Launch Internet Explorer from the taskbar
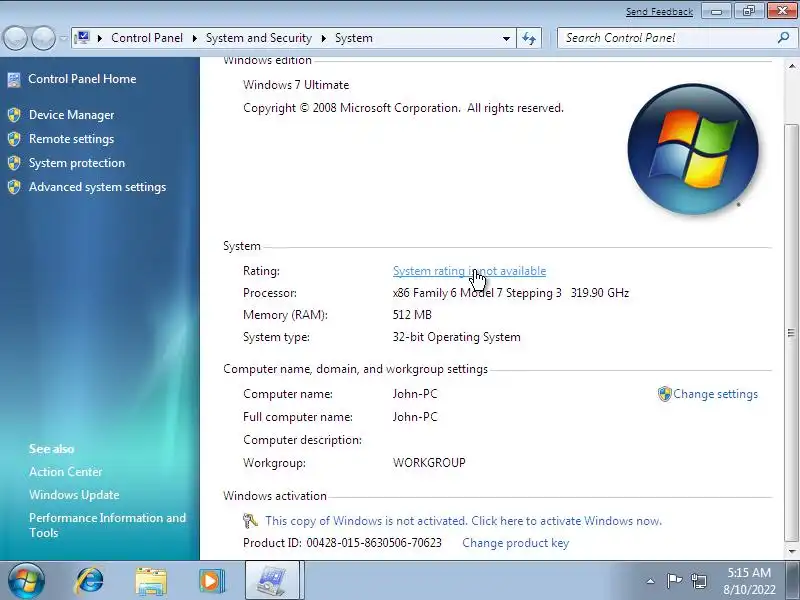 pyautogui.click(x=89, y=581)
